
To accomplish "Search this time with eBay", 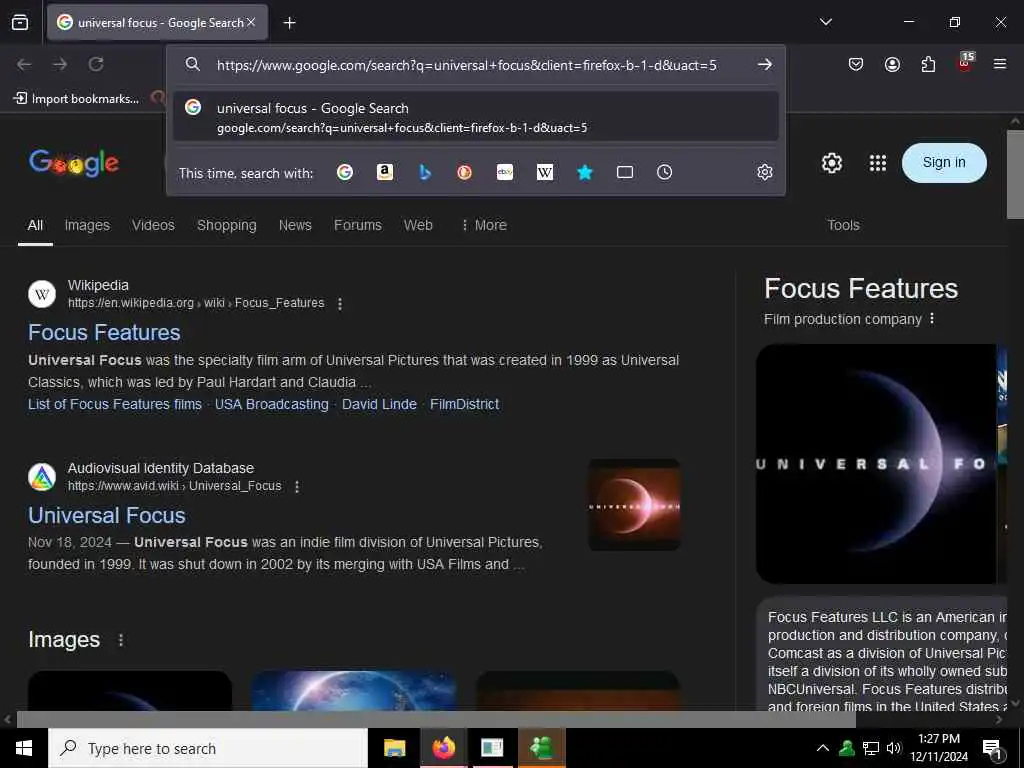I will (x=505, y=172).
